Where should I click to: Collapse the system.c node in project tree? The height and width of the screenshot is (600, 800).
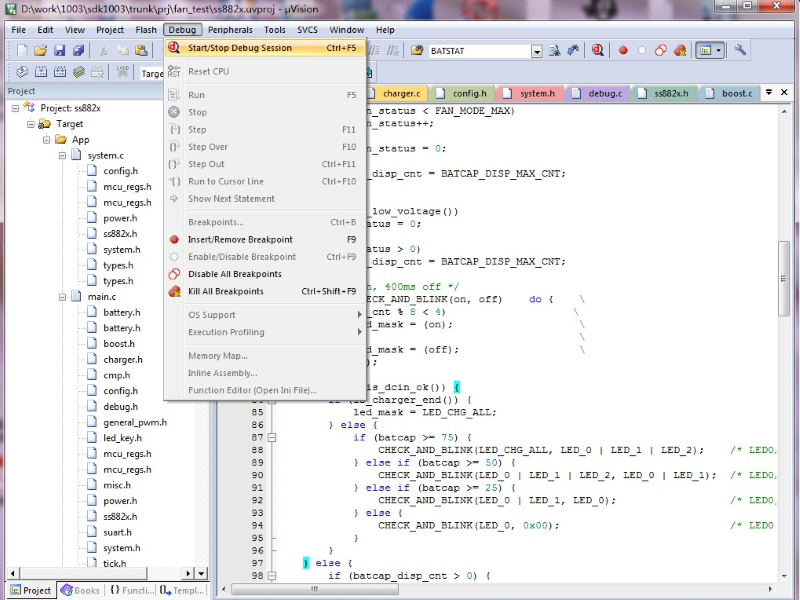[62, 156]
